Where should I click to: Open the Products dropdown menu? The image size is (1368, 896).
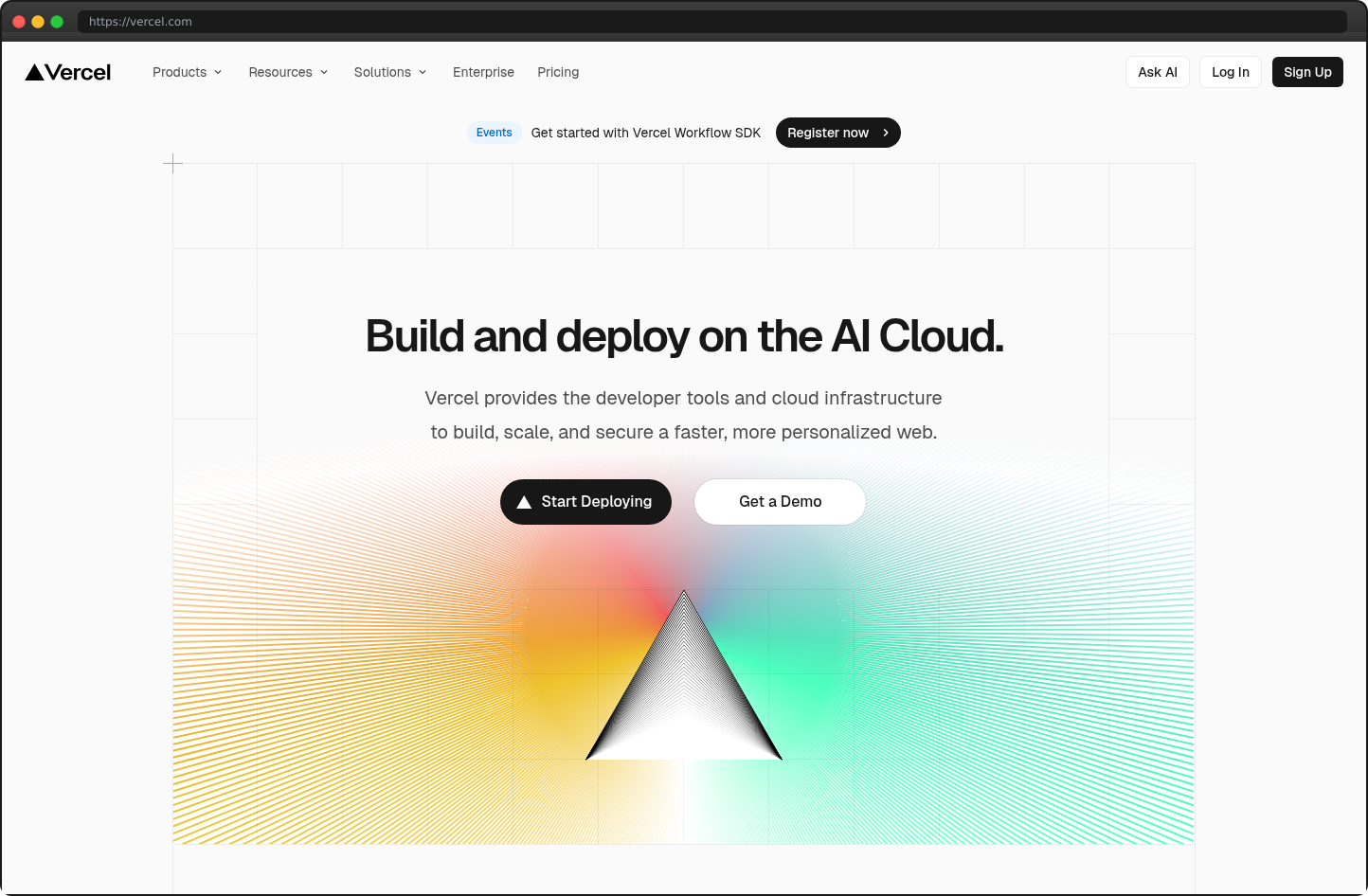tap(180, 72)
